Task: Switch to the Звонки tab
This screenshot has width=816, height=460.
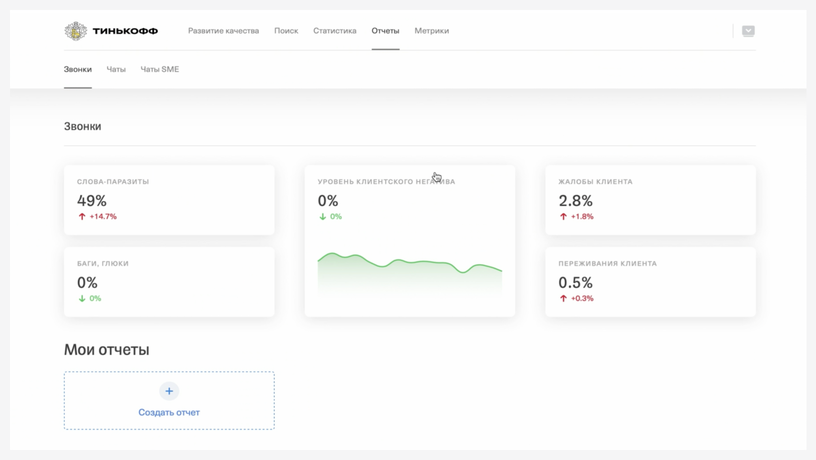Action: (78, 69)
